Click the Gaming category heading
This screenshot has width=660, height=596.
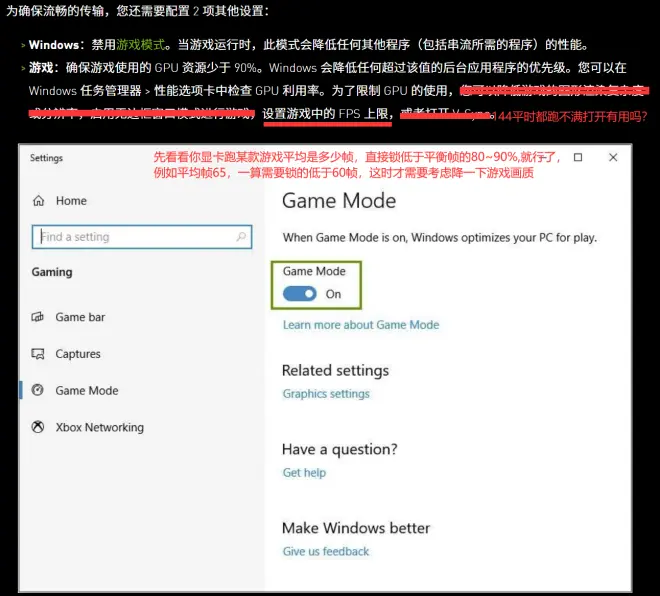click(52, 272)
